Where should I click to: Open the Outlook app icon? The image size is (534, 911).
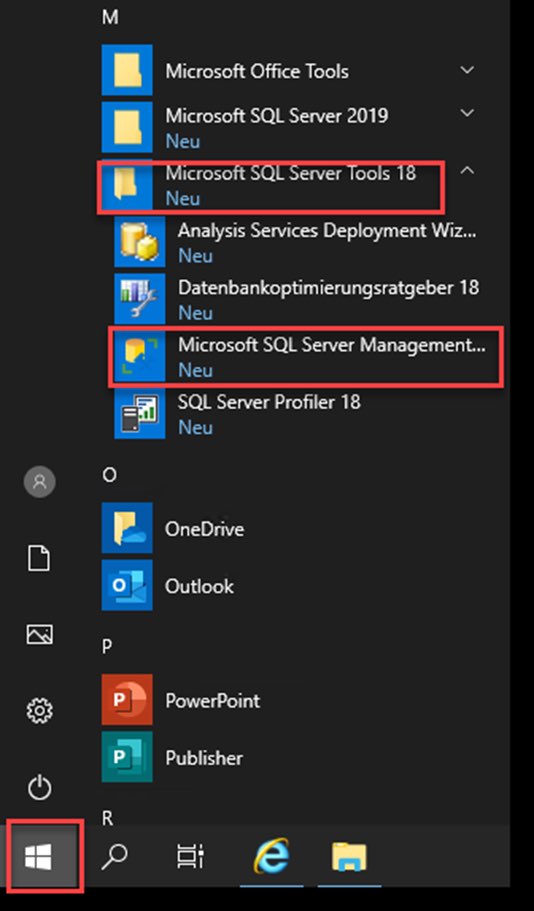127,585
